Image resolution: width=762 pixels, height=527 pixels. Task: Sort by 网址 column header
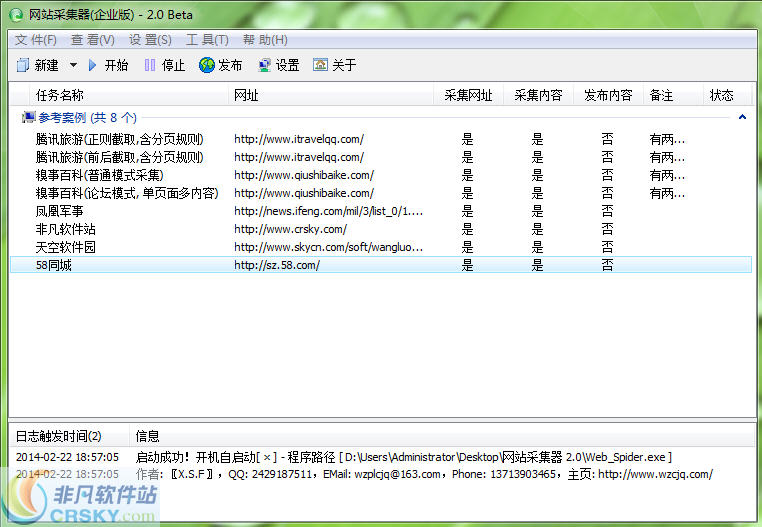pyautogui.click(x=331, y=95)
